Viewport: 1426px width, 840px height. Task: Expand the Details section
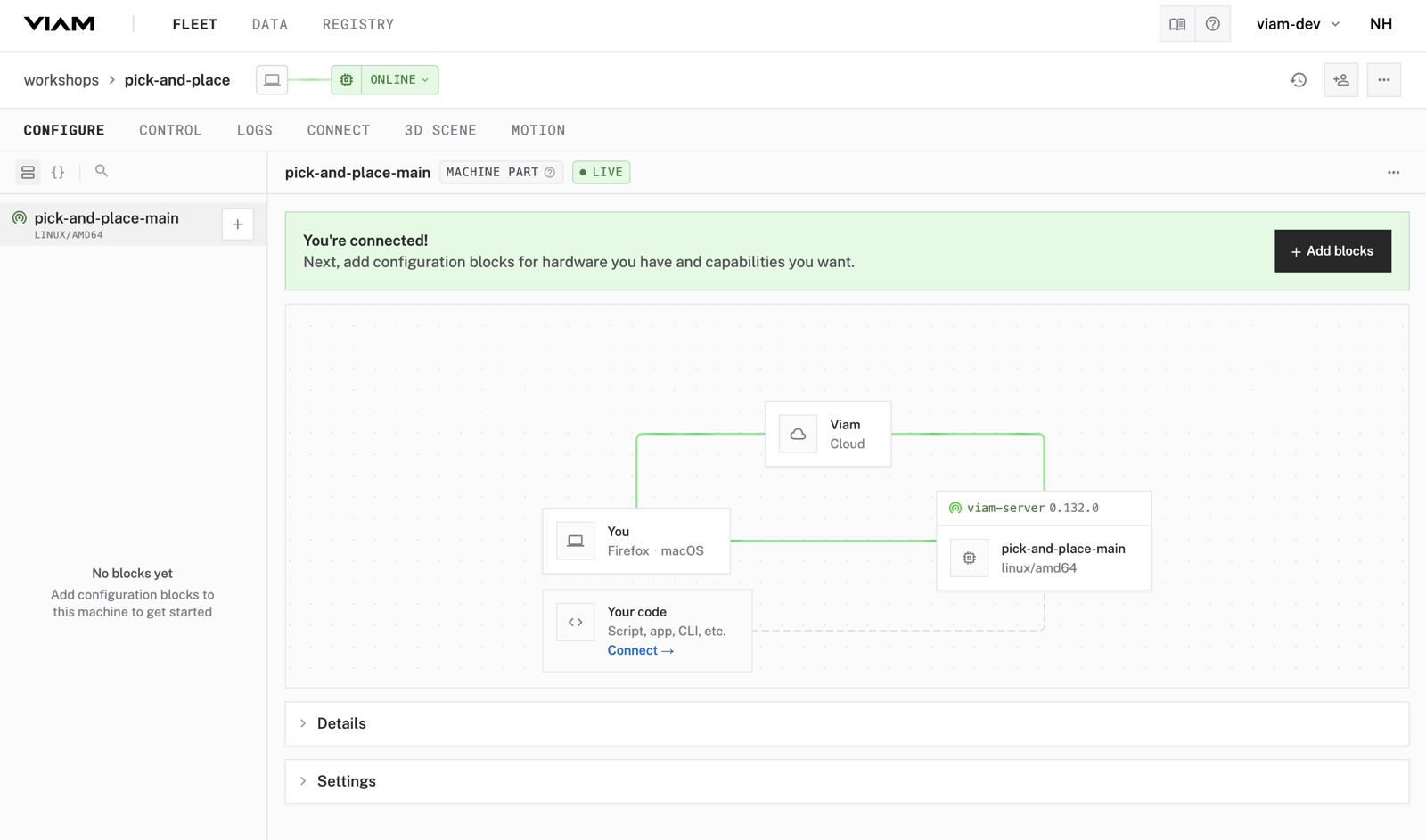click(x=847, y=723)
